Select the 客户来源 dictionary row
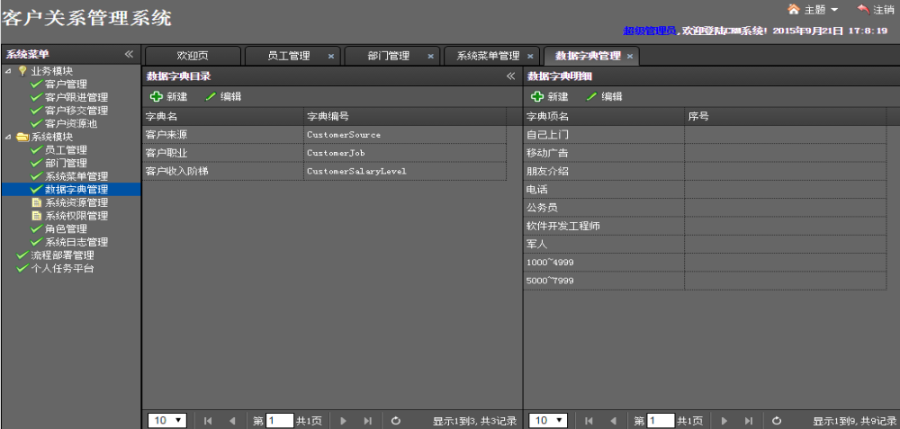 324,135
